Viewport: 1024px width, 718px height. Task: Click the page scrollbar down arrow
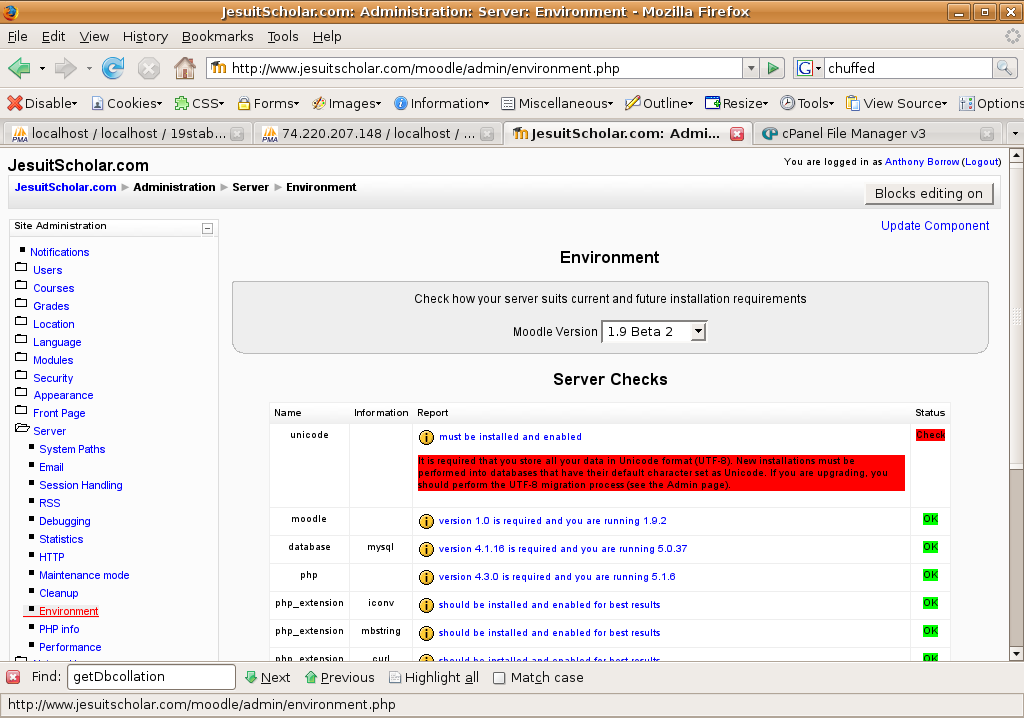click(x=1016, y=653)
